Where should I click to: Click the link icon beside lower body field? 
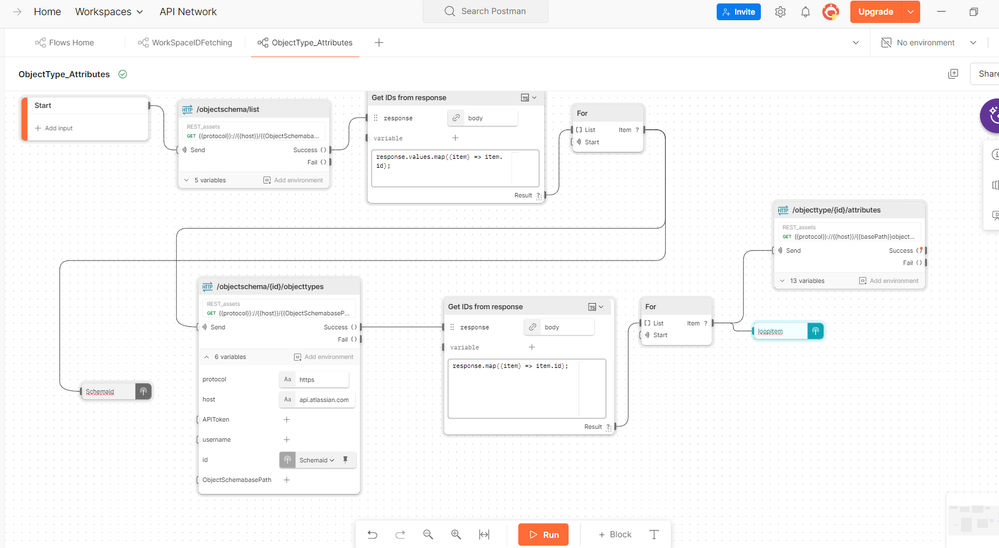(532, 327)
